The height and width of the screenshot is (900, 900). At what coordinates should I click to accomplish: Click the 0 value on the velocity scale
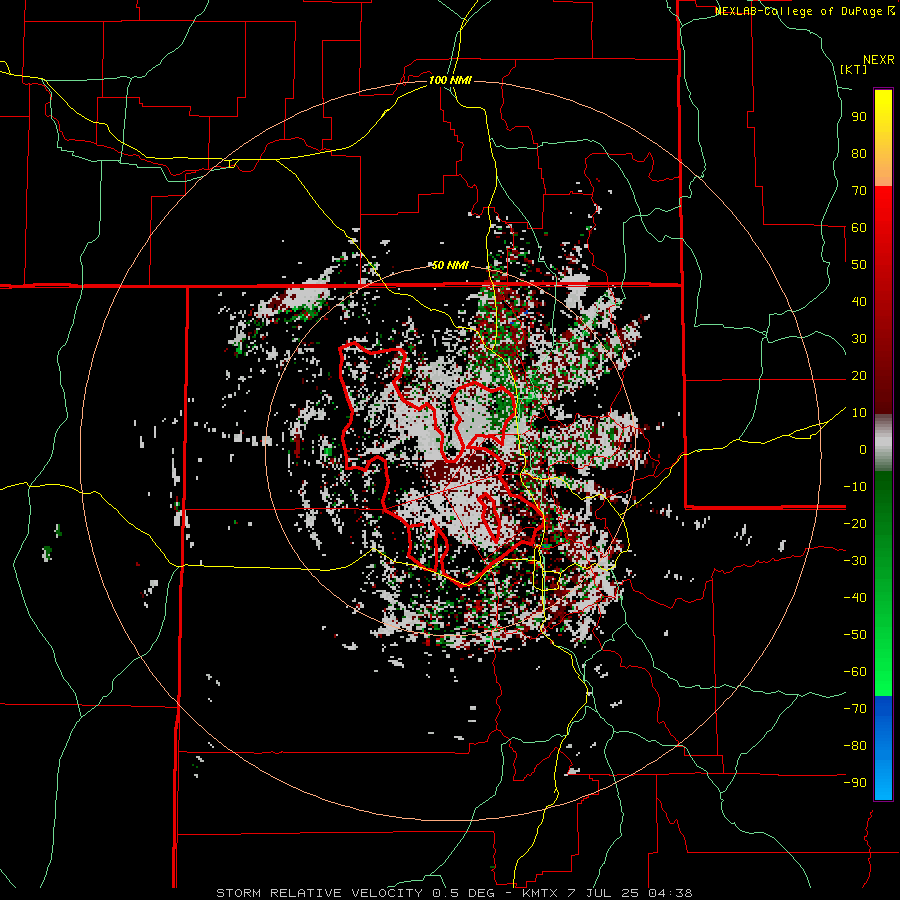pos(863,449)
